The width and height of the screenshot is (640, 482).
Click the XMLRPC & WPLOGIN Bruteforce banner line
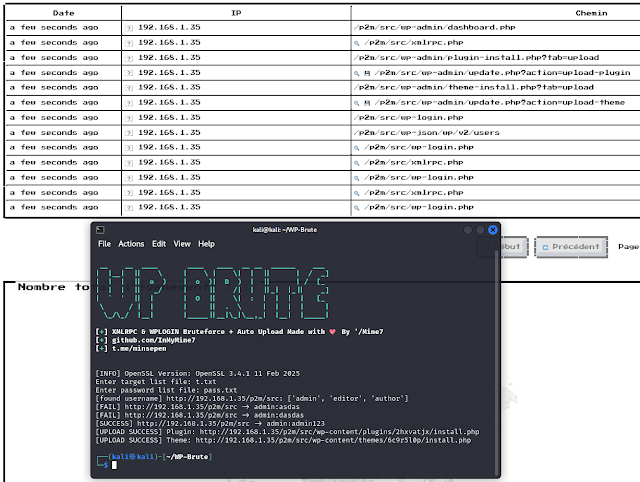(x=239, y=332)
